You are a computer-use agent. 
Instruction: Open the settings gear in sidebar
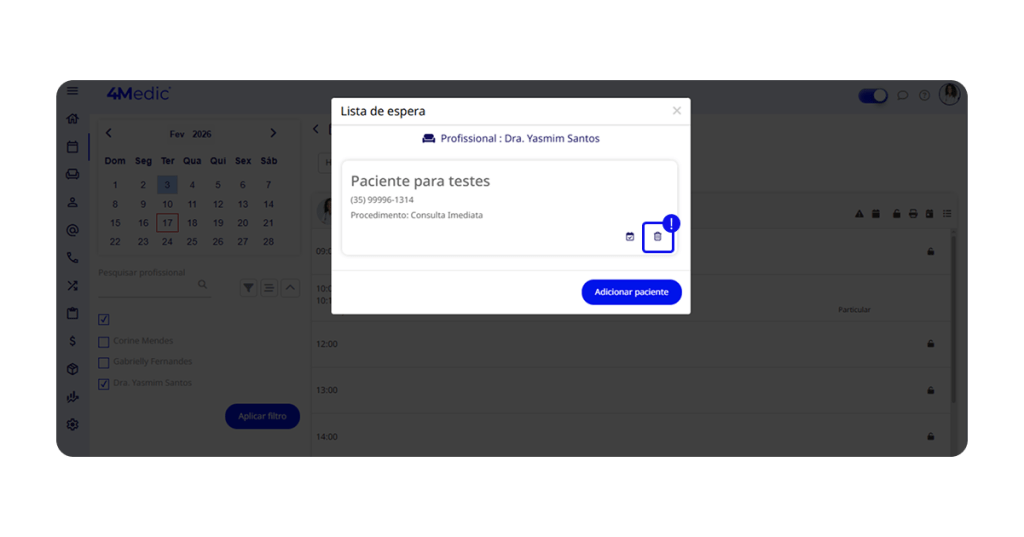(72, 425)
